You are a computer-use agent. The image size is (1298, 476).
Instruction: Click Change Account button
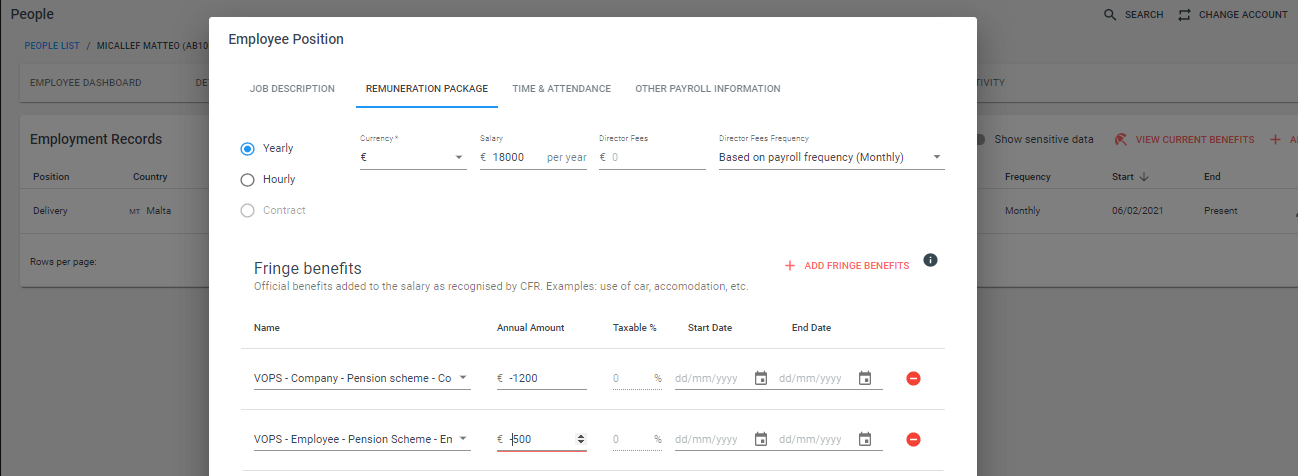tap(1232, 15)
